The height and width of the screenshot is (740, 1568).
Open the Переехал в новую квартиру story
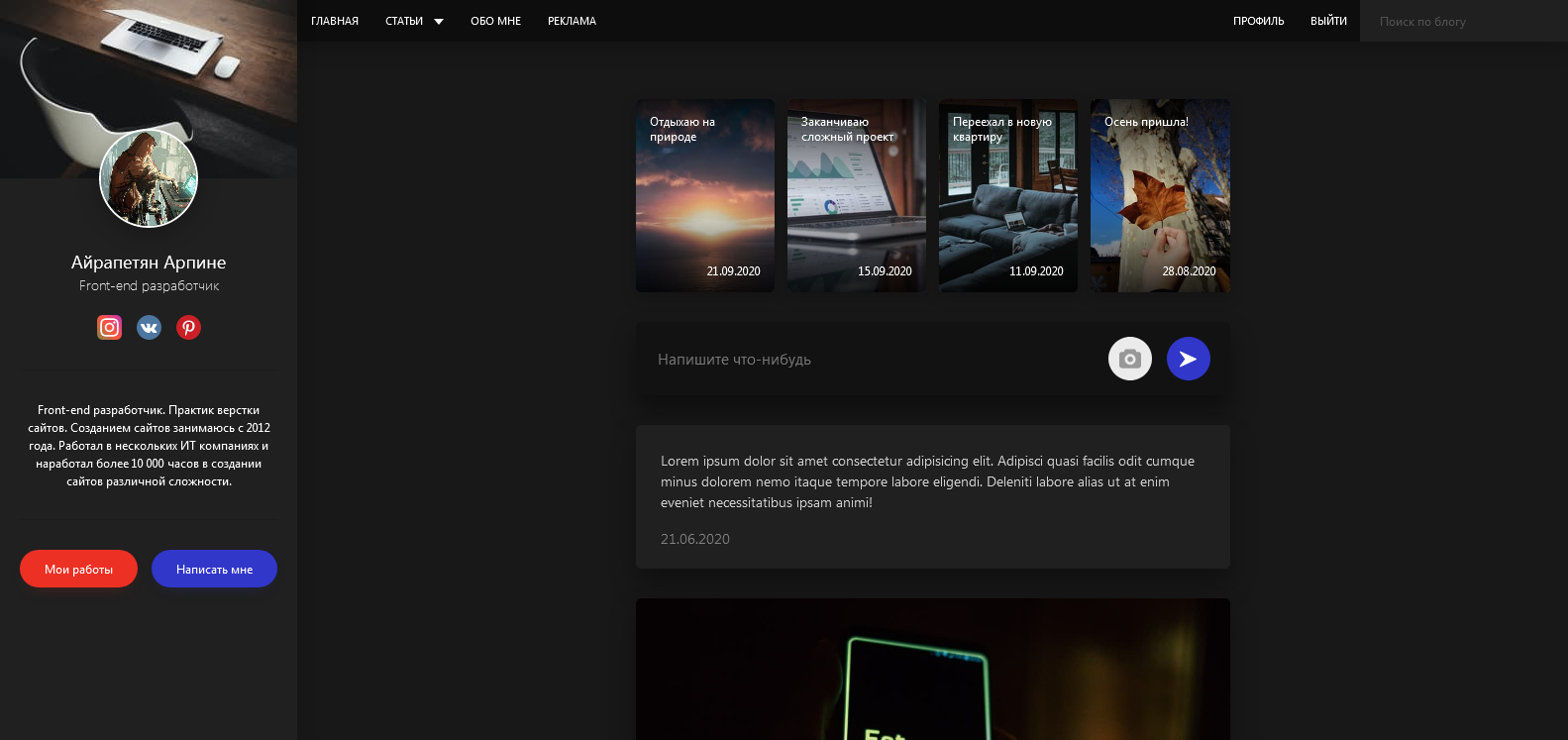tap(1007, 195)
